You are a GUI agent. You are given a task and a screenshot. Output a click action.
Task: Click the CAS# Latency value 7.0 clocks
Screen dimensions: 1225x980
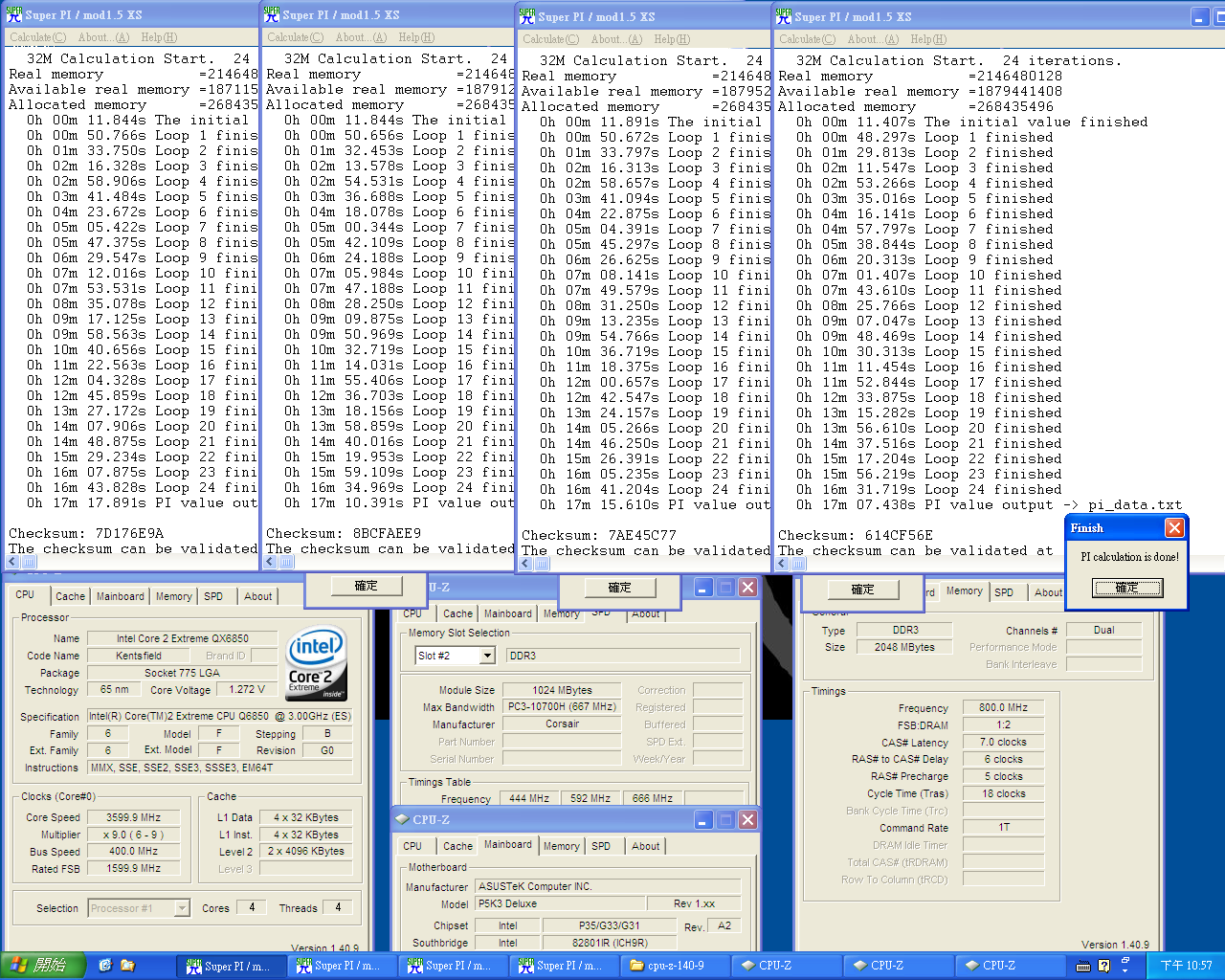click(1003, 743)
